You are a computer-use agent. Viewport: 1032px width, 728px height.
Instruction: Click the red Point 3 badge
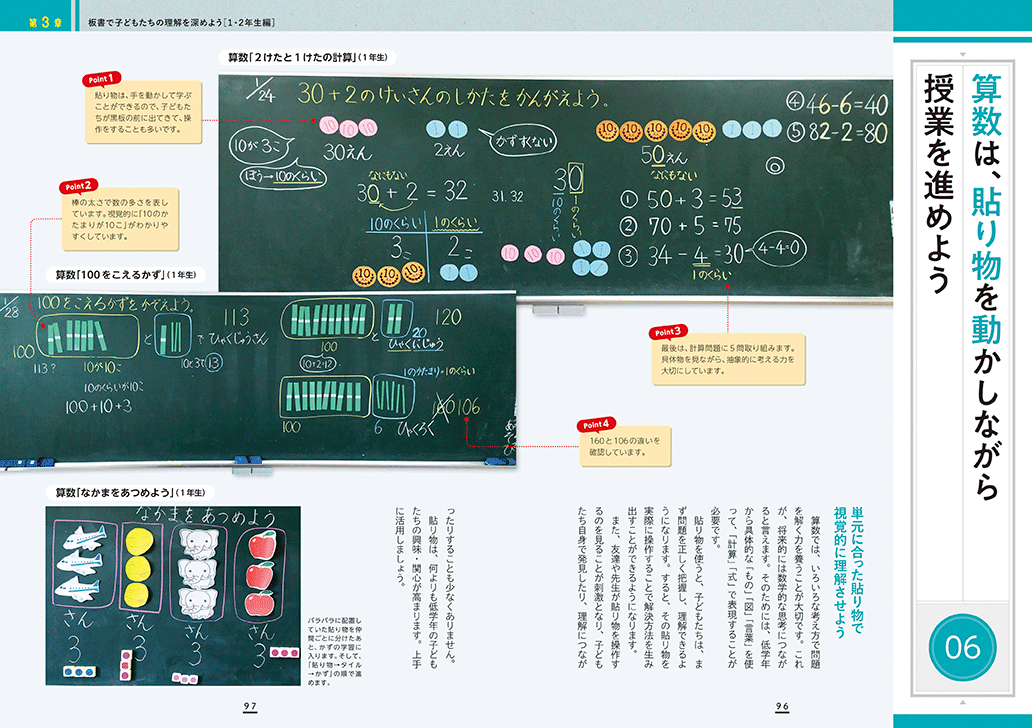(x=668, y=332)
